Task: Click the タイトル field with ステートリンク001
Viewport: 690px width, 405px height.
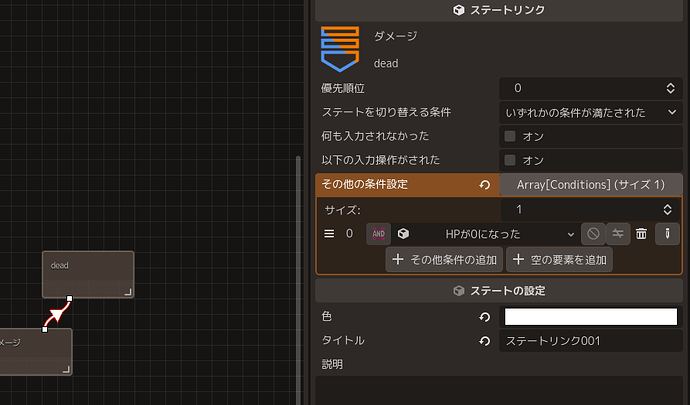Action: [591, 341]
